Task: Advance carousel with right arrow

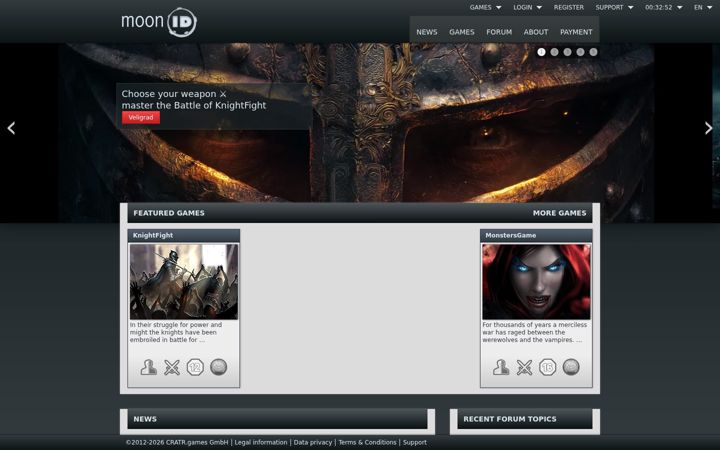Action: tap(709, 128)
